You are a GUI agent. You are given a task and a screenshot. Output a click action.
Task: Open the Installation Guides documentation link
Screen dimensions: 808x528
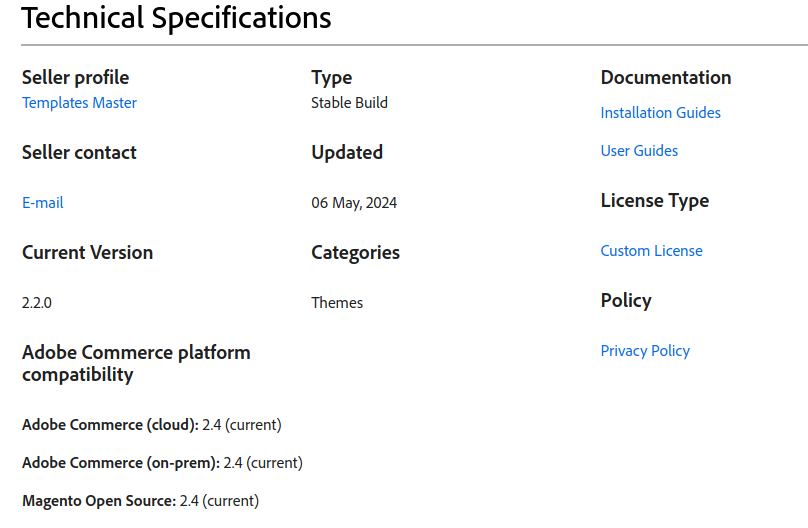click(x=660, y=113)
